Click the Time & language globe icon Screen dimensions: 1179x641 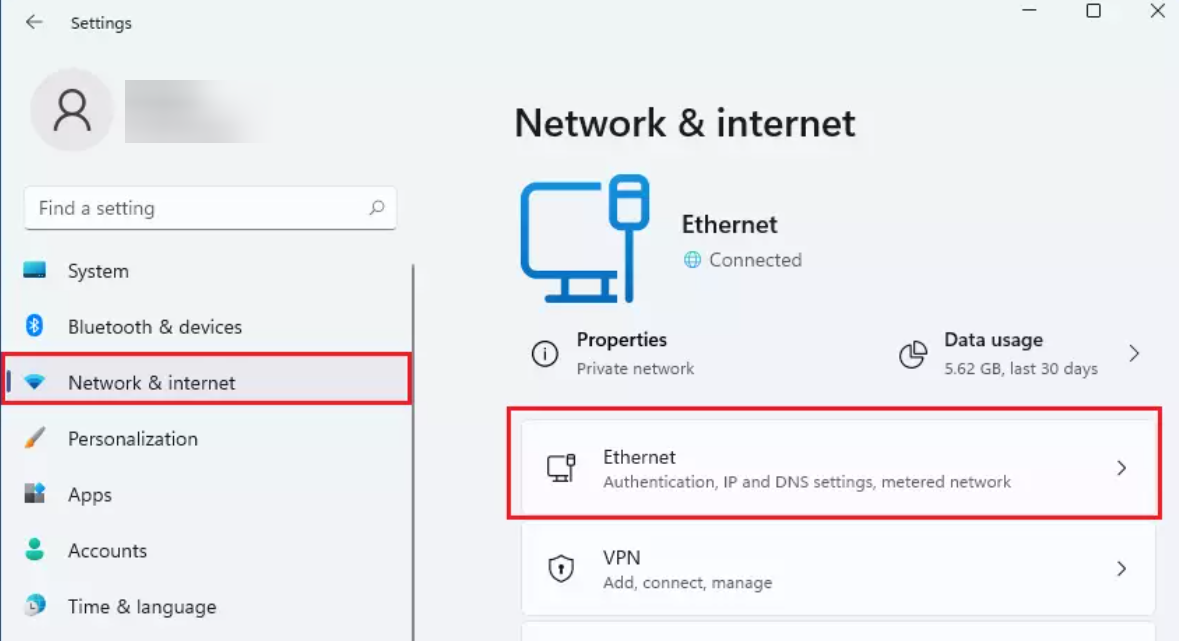[35, 606]
